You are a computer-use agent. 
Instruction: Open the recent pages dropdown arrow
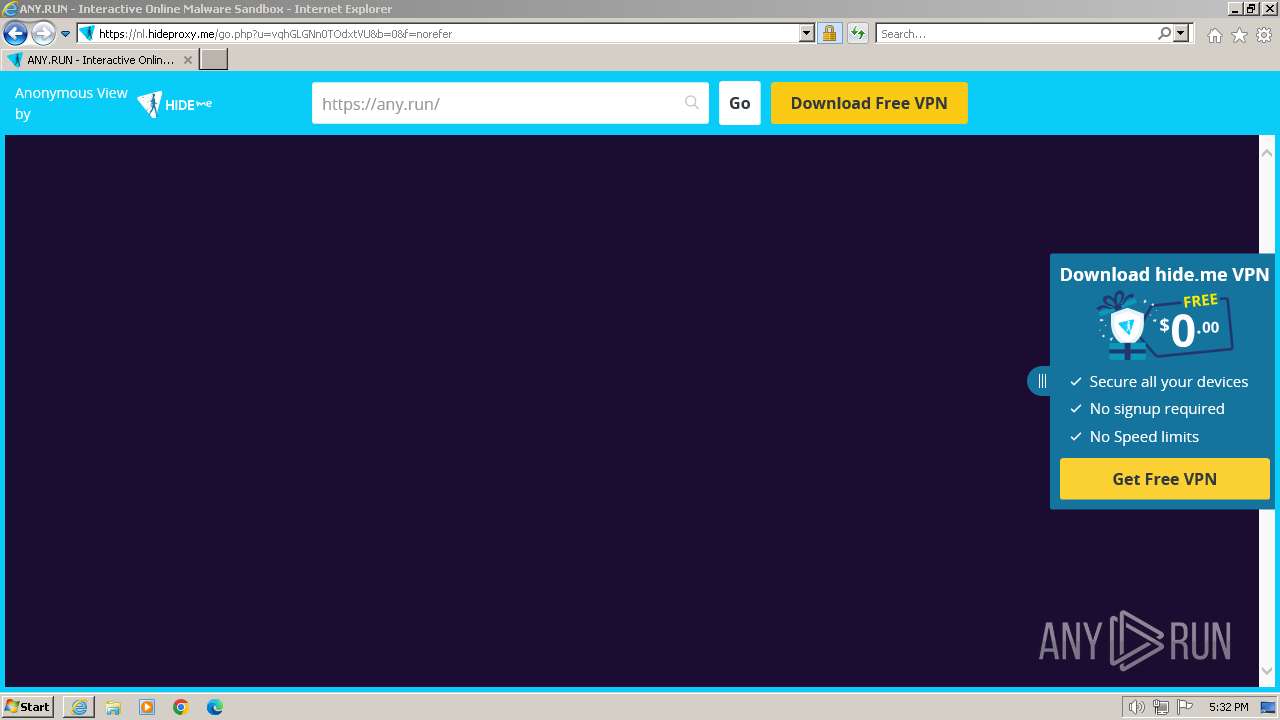[x=66, y=34]
